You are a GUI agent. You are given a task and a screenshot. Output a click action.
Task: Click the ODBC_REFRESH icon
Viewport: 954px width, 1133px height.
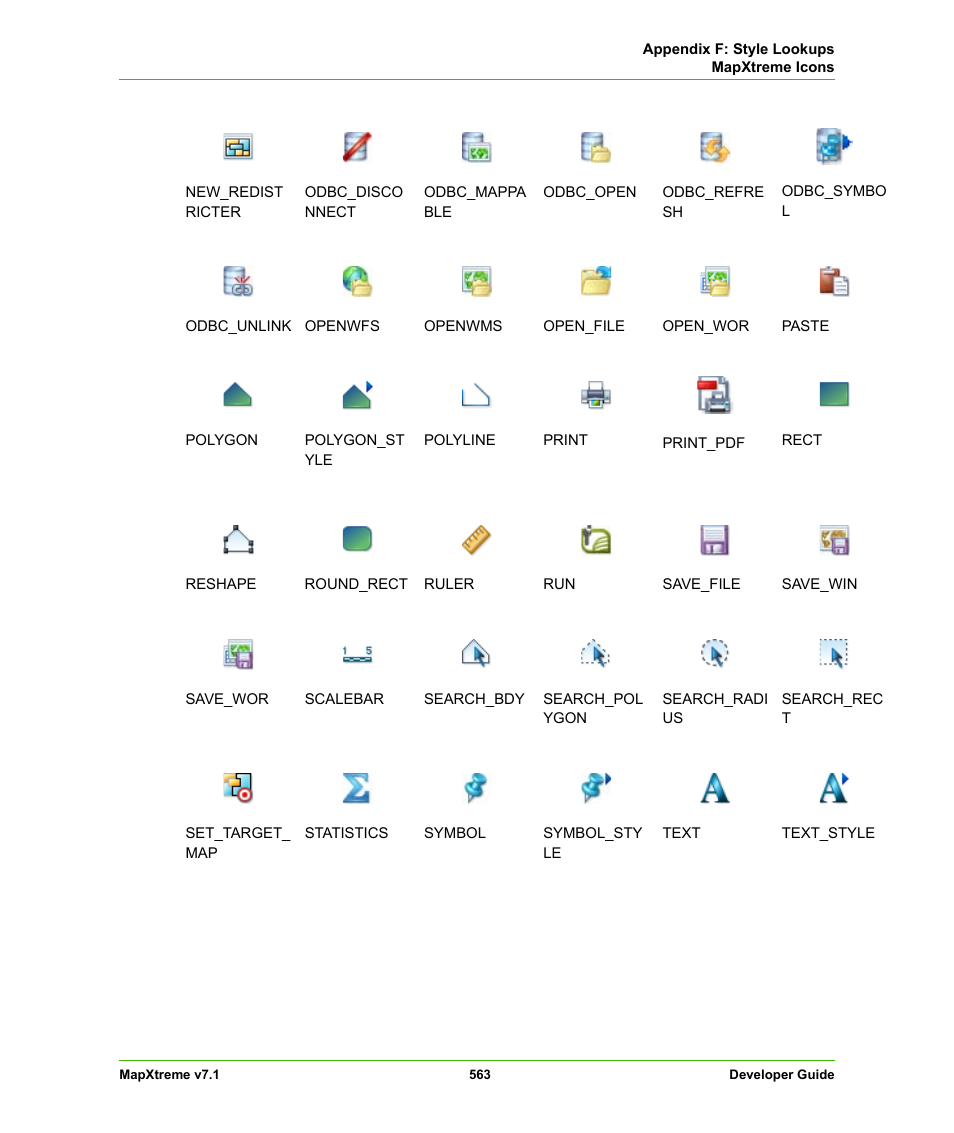pos(715,147)
